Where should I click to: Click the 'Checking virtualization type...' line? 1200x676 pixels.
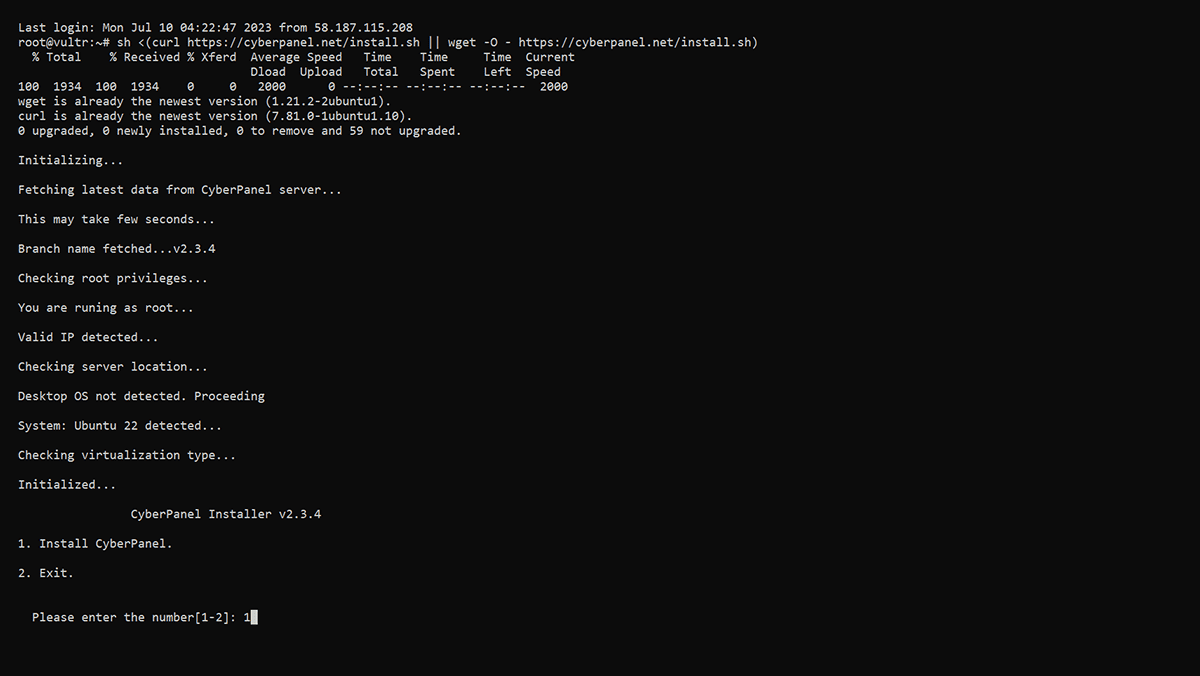127,455
